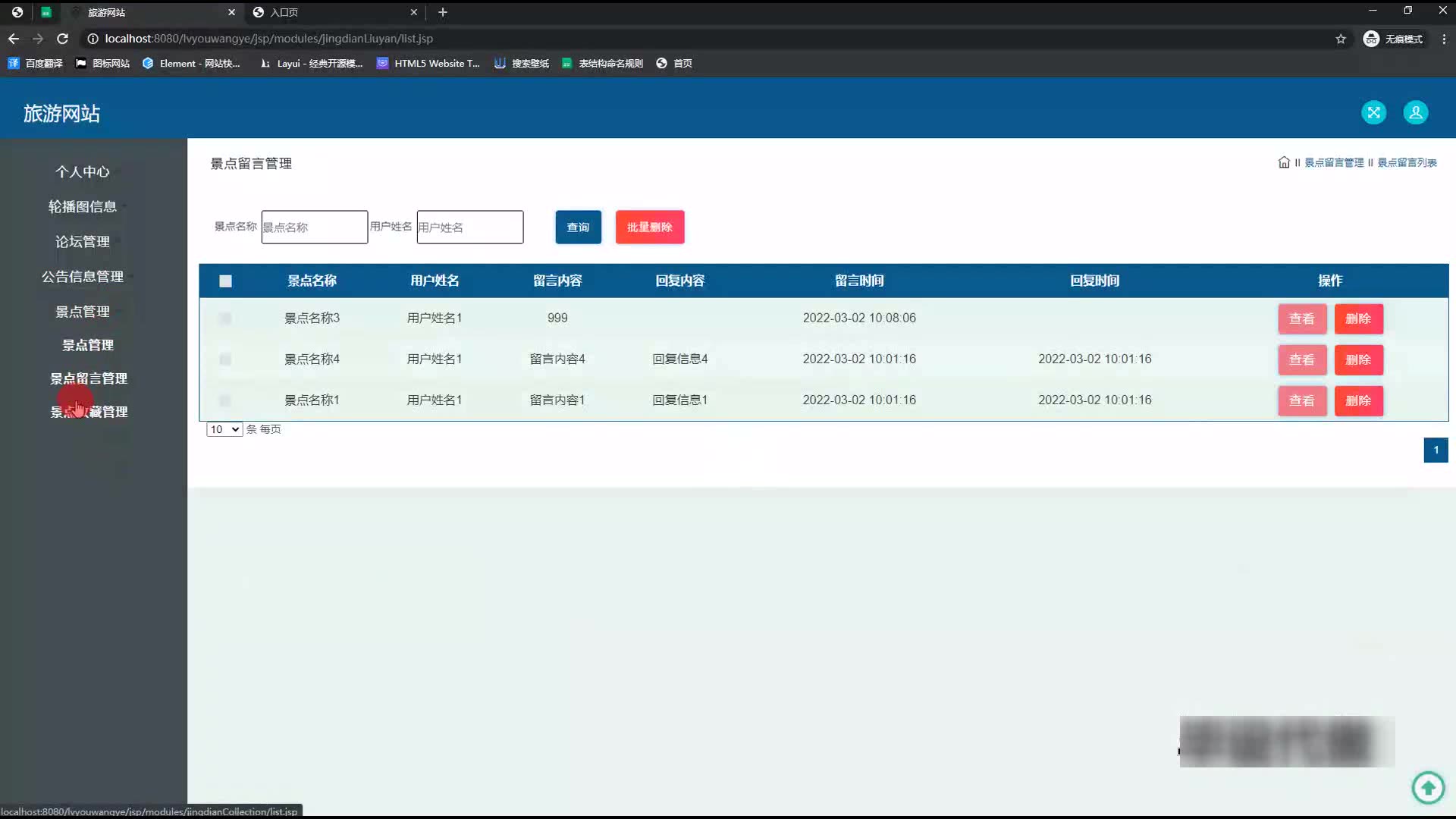This screenshot has height=819, width=1456.
Task: Click the 留言内容1 cell
Action: pos(557,400)
